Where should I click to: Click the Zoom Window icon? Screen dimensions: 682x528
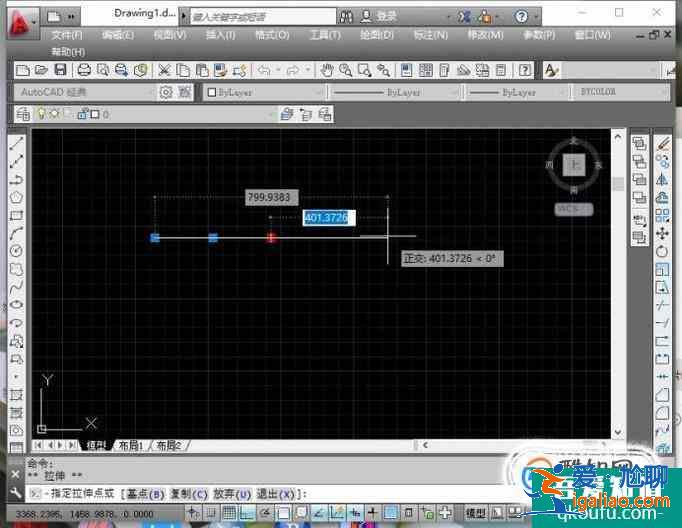click(364, 70)
